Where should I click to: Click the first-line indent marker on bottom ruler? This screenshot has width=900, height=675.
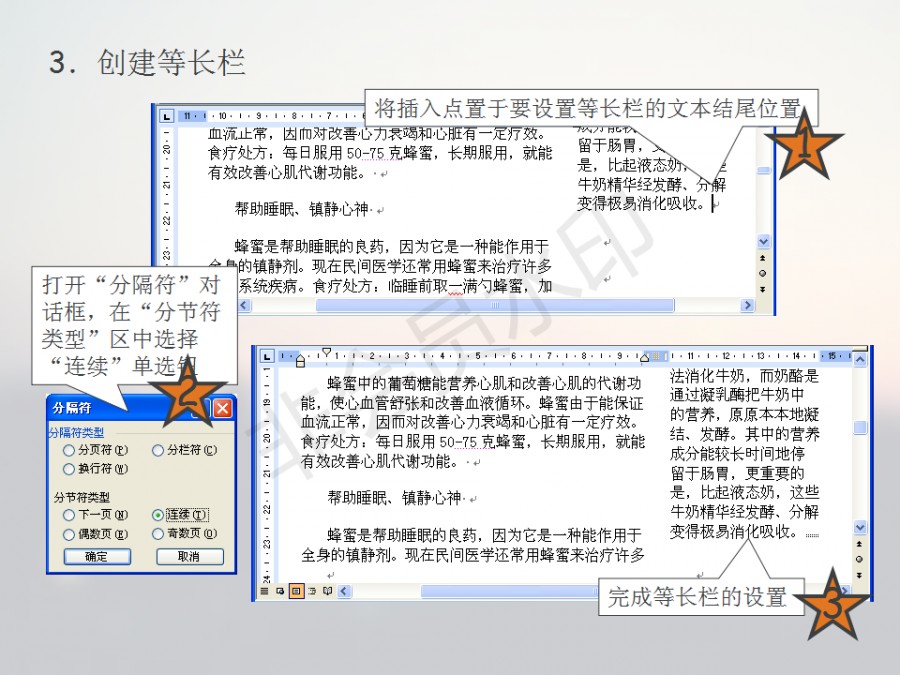(325, 352)
